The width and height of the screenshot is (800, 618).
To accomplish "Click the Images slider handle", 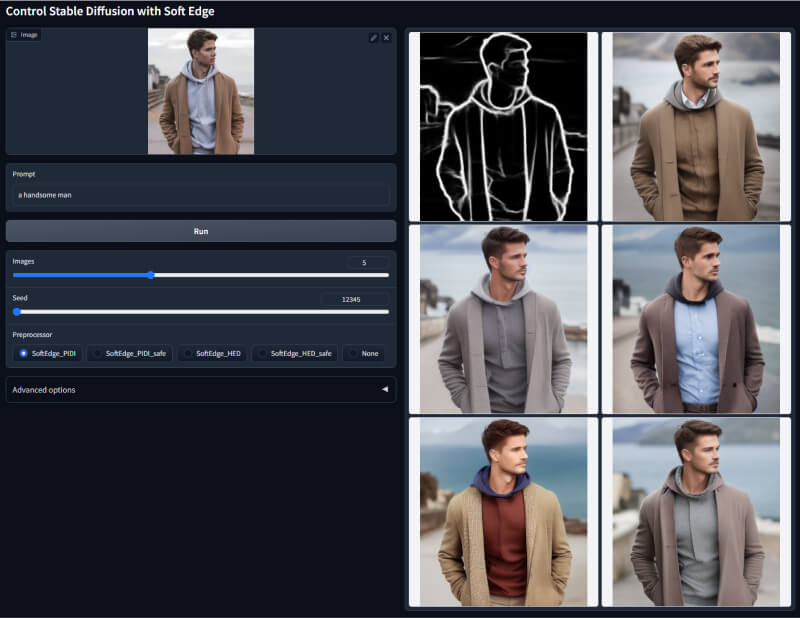I will point(151,274).
